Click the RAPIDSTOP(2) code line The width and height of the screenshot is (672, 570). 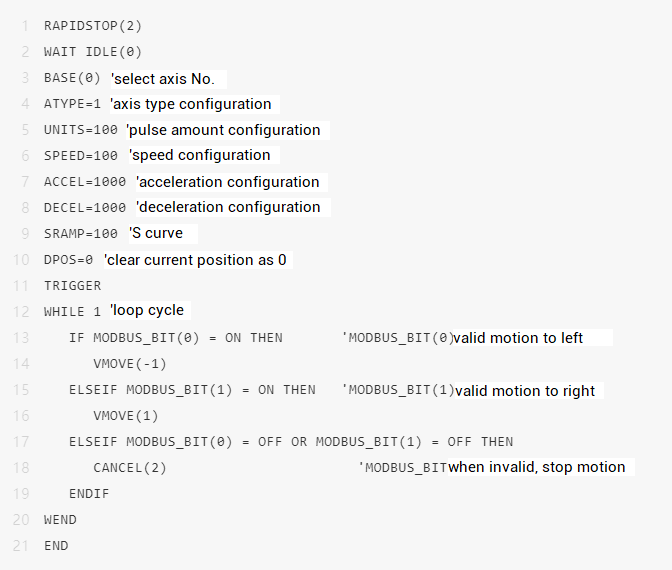93,25
